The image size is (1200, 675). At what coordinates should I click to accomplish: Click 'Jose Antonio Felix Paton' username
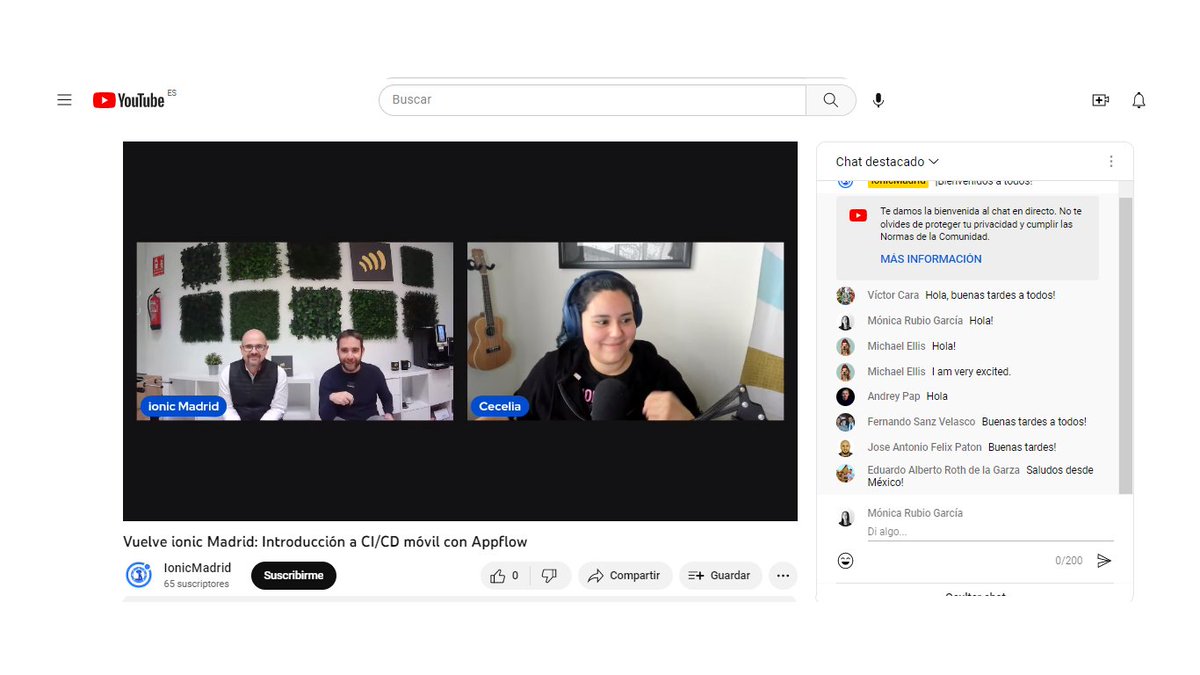tap(925, 448)
